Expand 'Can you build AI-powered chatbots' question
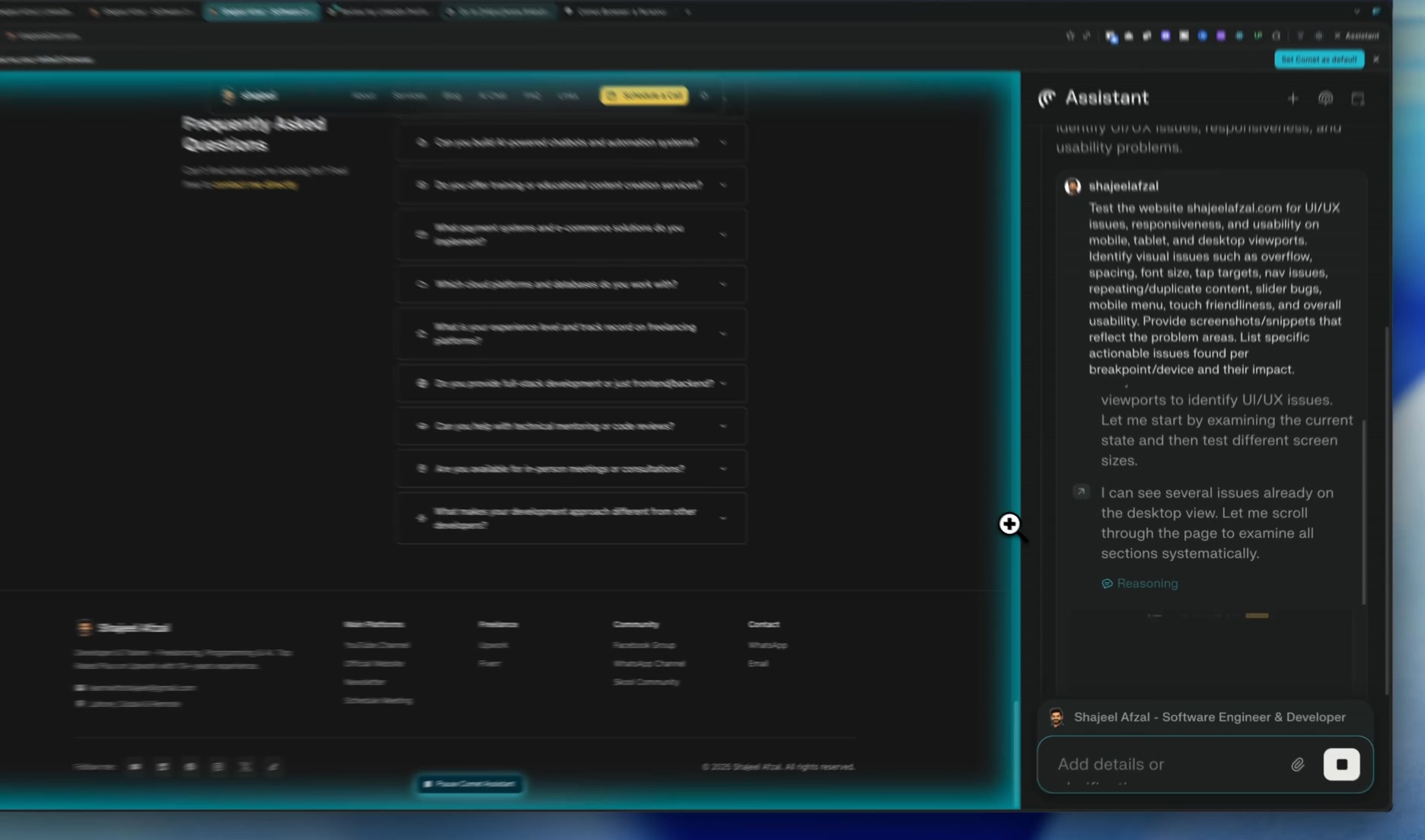Screen dimensions: 1425x840 [571, 142]
